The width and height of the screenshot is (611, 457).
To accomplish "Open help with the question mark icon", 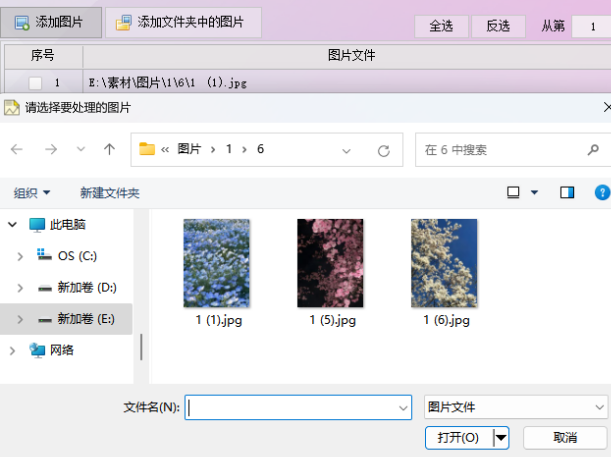I will (x=602, y=192).
